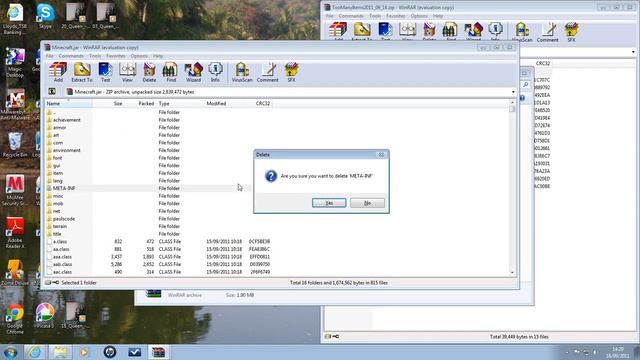
Task: Open Internet Explorer from taskbar
Action: tap(35, 351)
